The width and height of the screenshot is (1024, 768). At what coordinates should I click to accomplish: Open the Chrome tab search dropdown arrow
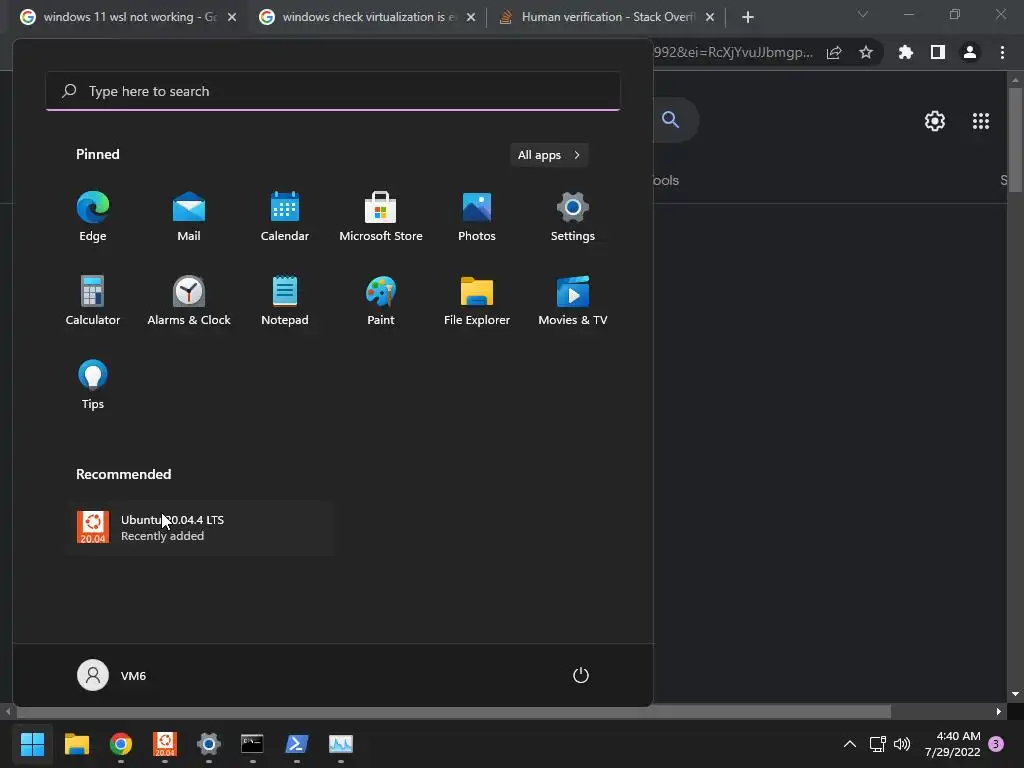click(x=863, y=14)
